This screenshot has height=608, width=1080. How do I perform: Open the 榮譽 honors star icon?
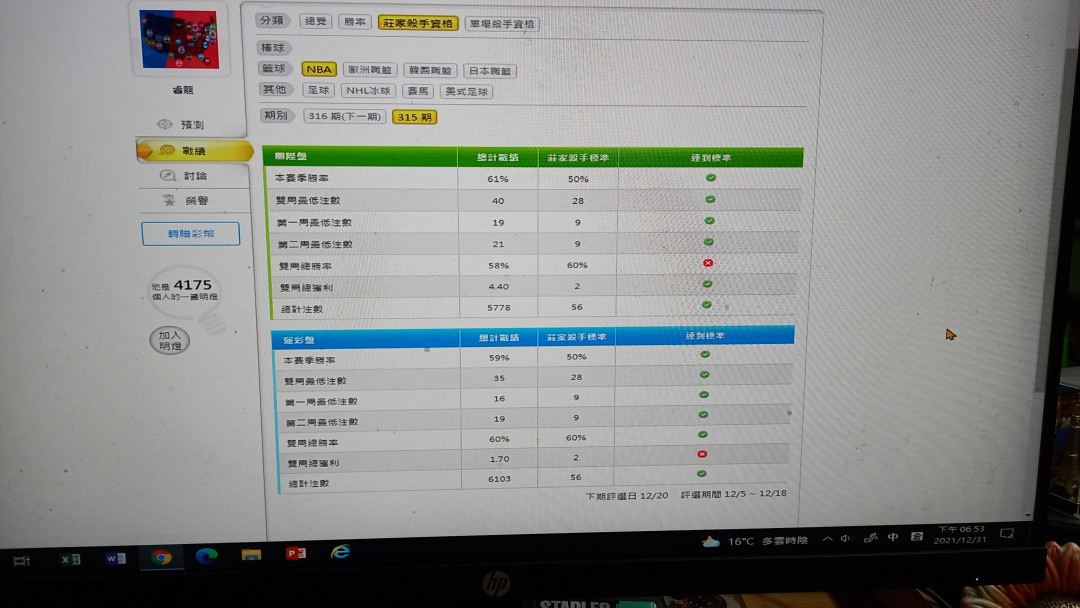pos(169,200)
